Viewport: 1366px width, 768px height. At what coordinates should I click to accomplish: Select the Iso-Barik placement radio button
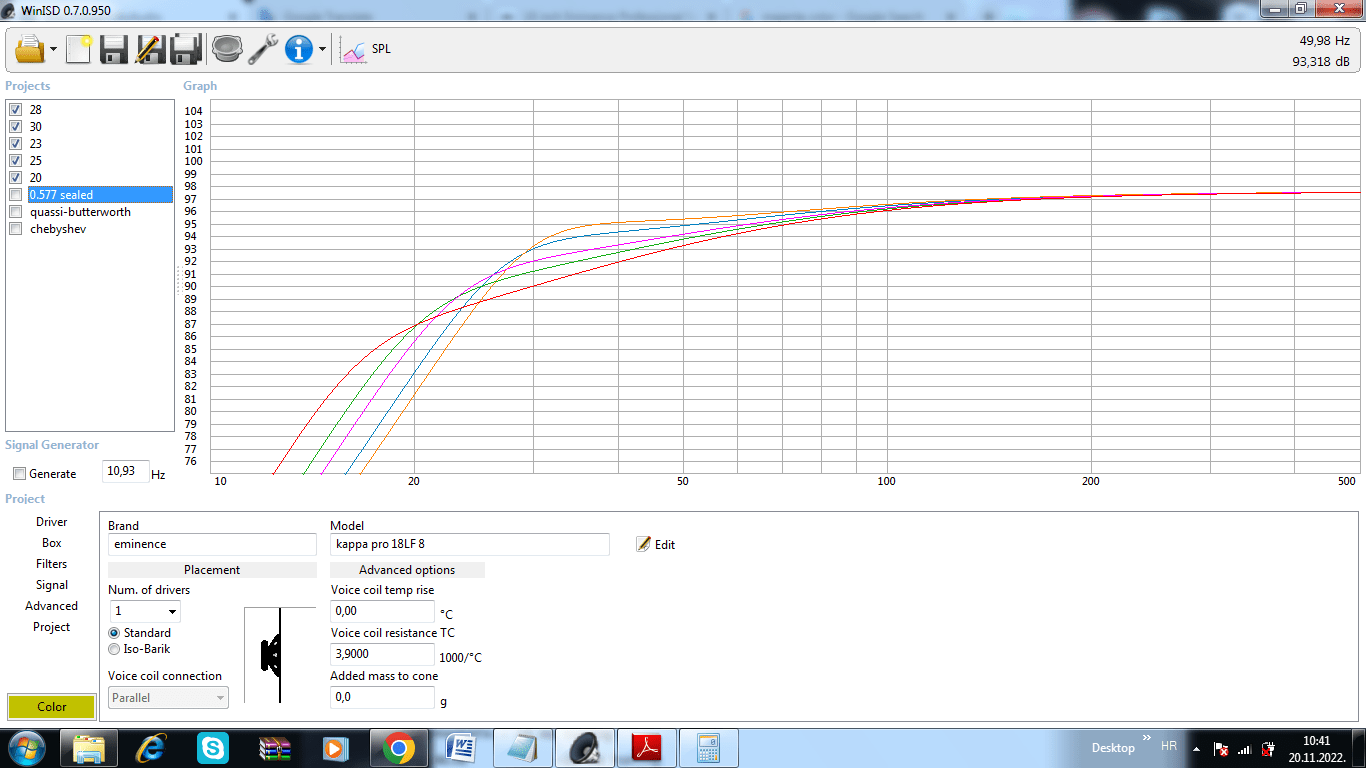[x=114, y=649]
